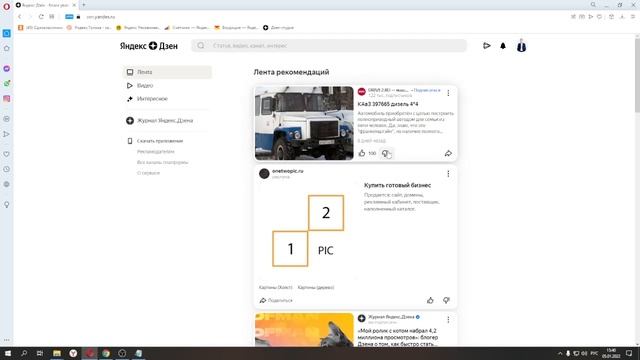Share the КАвЗ 397665 article
This screenshot has width=640, height=360.
click(448, 153)
